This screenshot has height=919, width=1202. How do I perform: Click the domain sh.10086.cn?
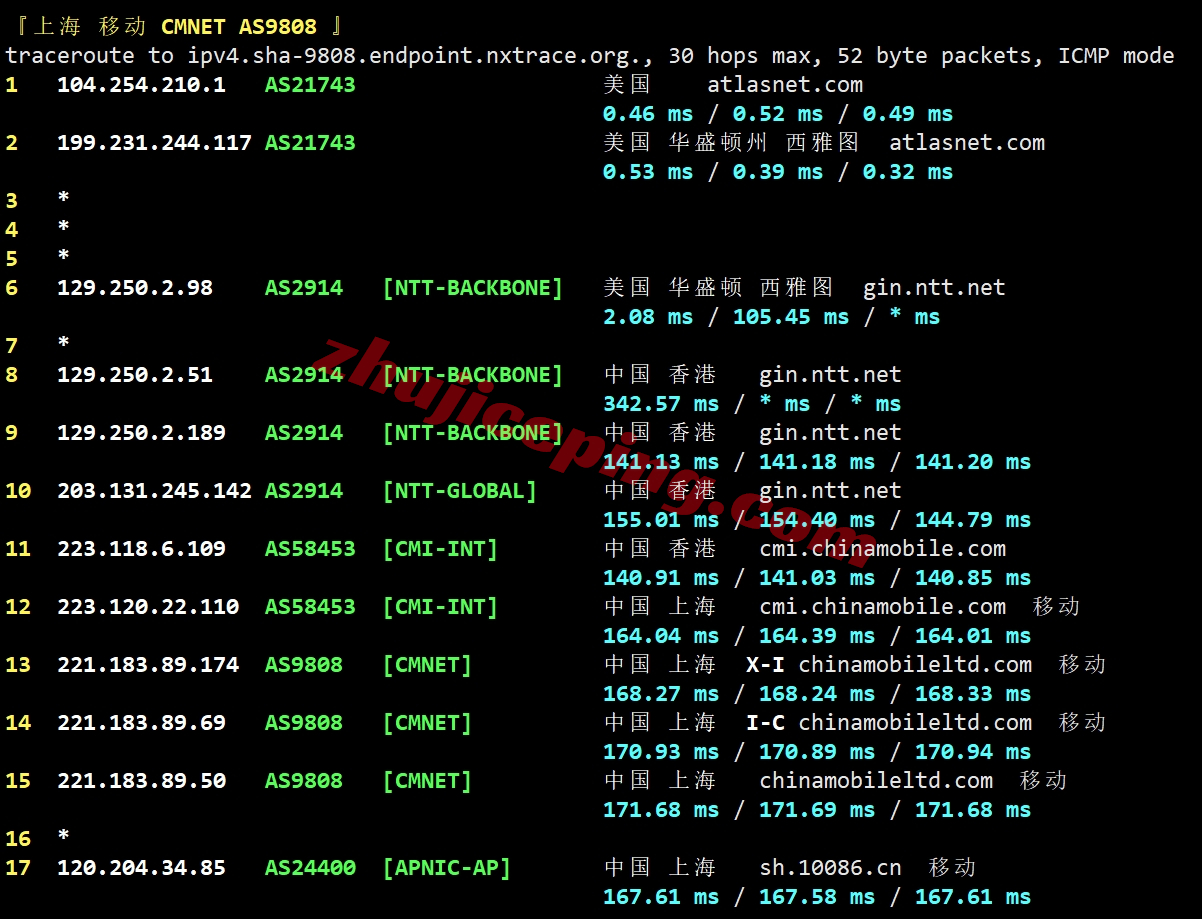[830, 868]
